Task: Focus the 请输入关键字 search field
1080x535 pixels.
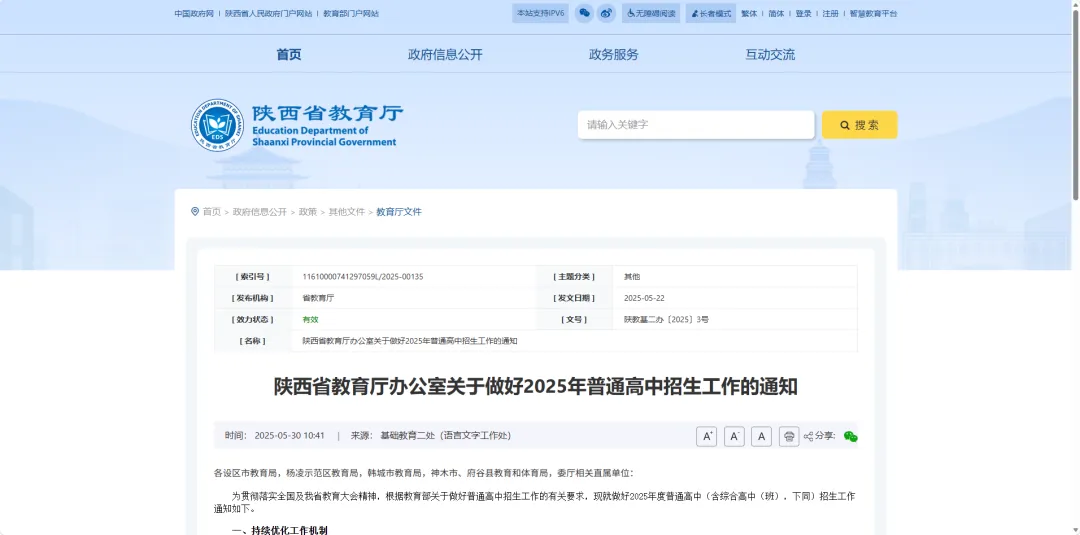Action: coord(696,125)
